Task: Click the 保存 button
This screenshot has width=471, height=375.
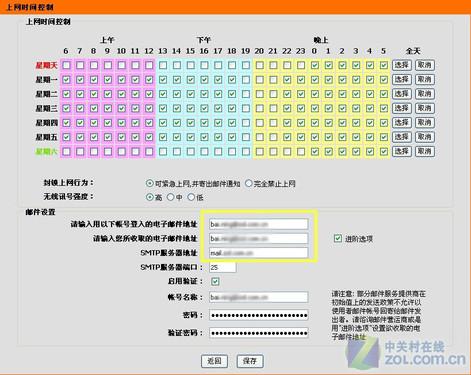Action: coord(250,361)
